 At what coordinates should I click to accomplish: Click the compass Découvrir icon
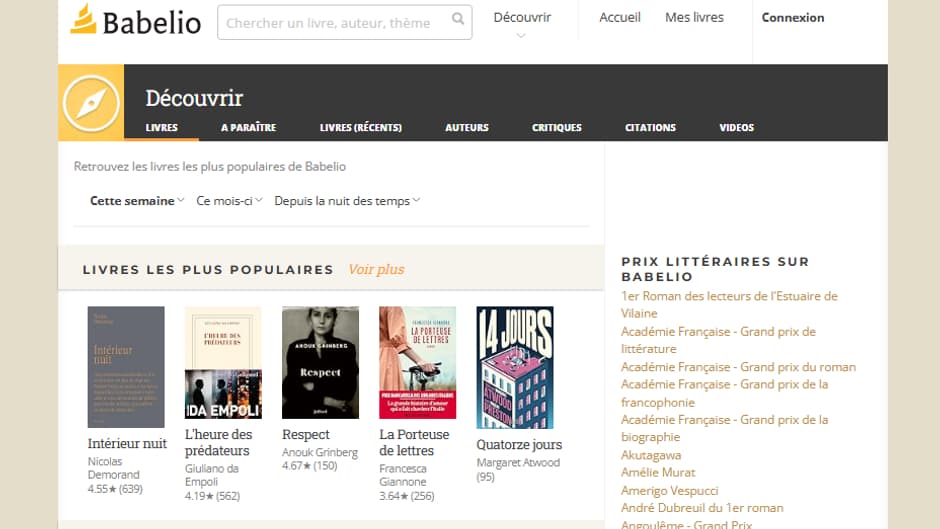(x=91, y=103)
